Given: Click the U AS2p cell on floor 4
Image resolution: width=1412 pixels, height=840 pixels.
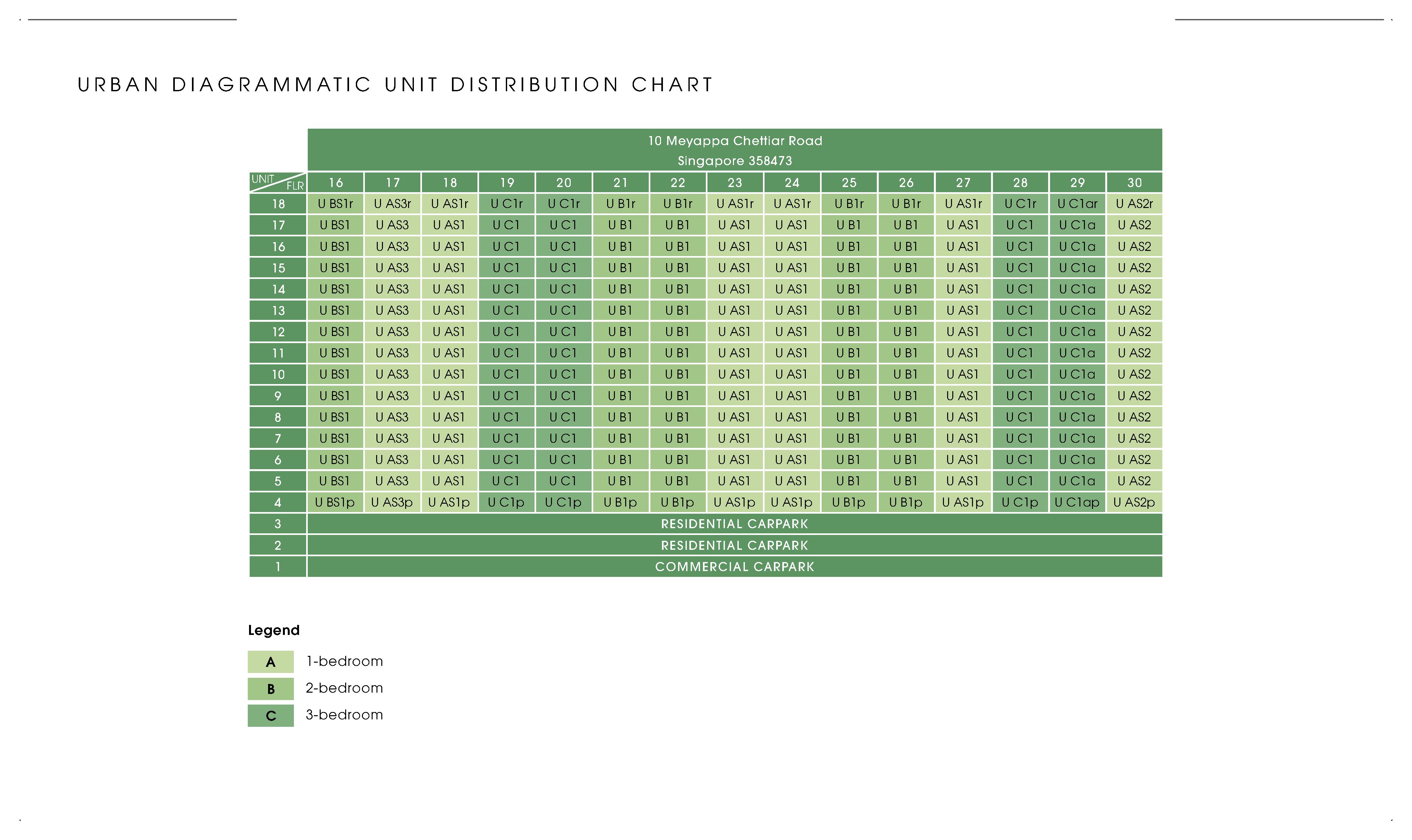Looking at the screenshot, I should click(1134, 502).
